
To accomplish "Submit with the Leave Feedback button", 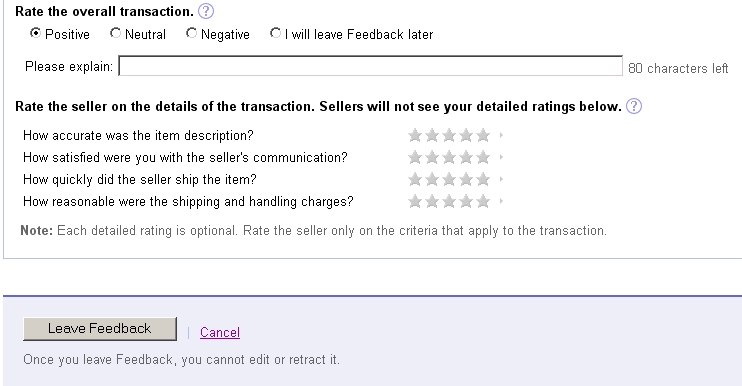I will pos(100,329).
